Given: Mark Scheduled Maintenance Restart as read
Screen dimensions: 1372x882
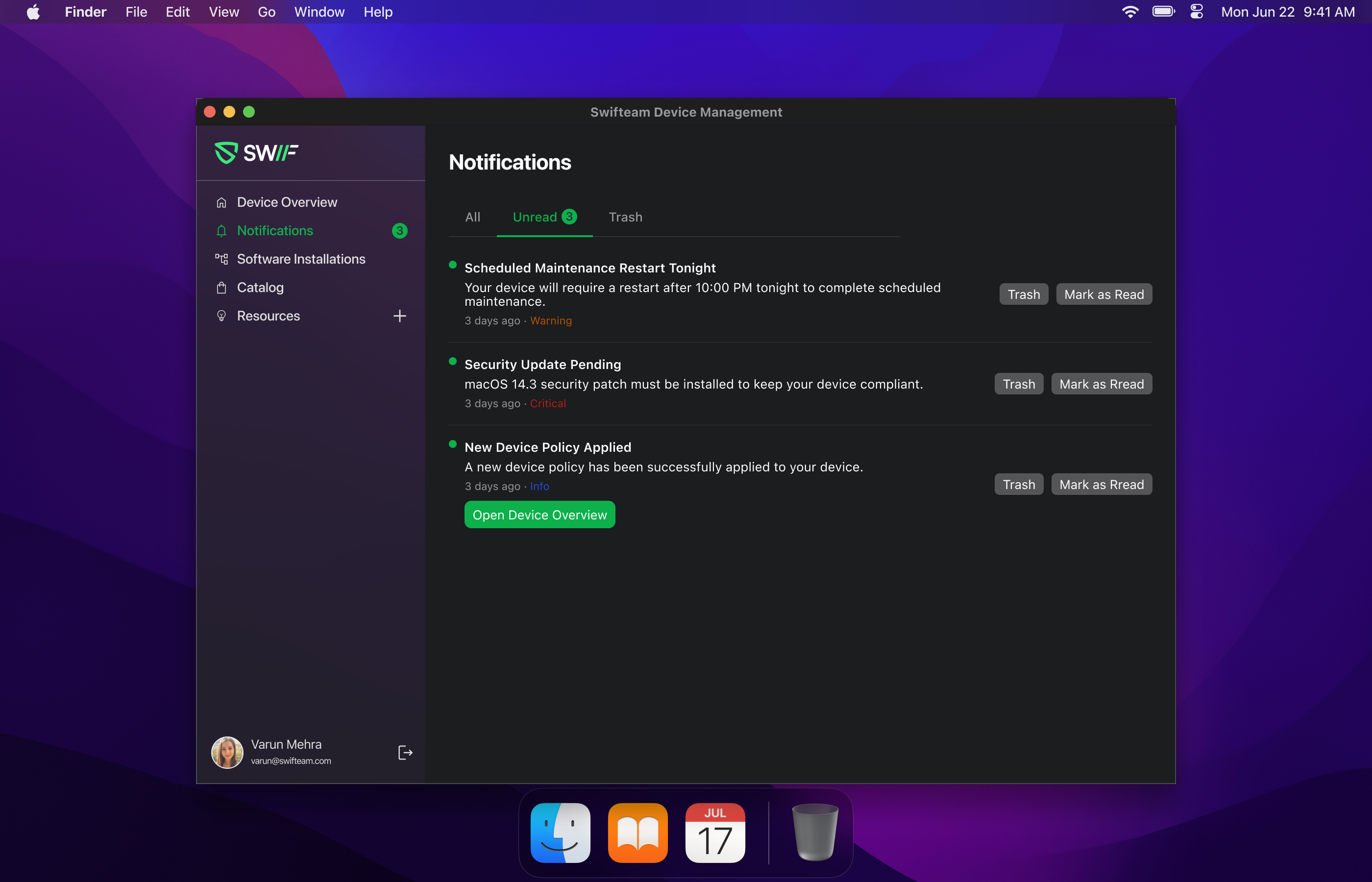Looking at the screenshot, I should tap(1104, 294).
